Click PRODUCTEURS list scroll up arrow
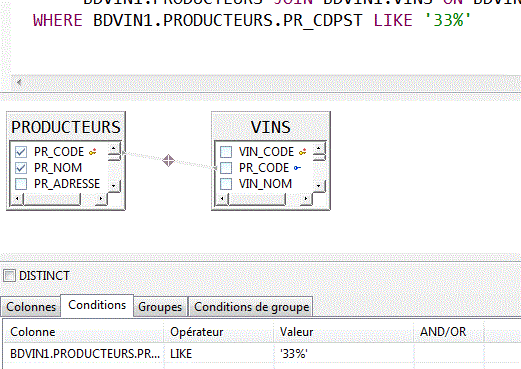The height and width of the screenshot is (369, 521). click(x=114, y=148)
